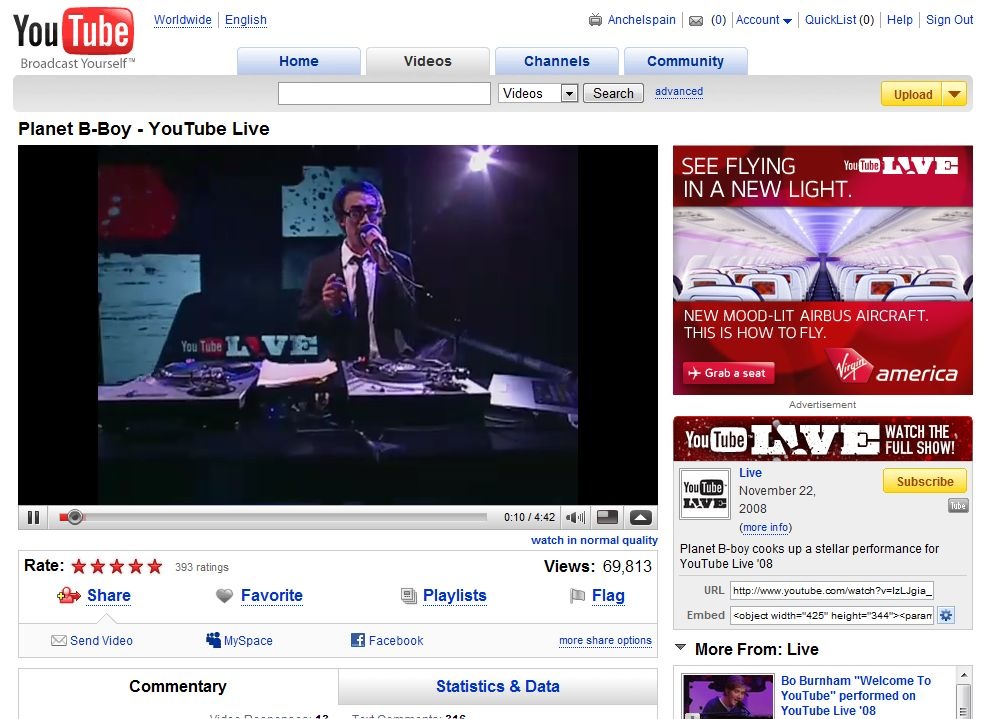Open the Anchelspain profile link

point(642,20)
